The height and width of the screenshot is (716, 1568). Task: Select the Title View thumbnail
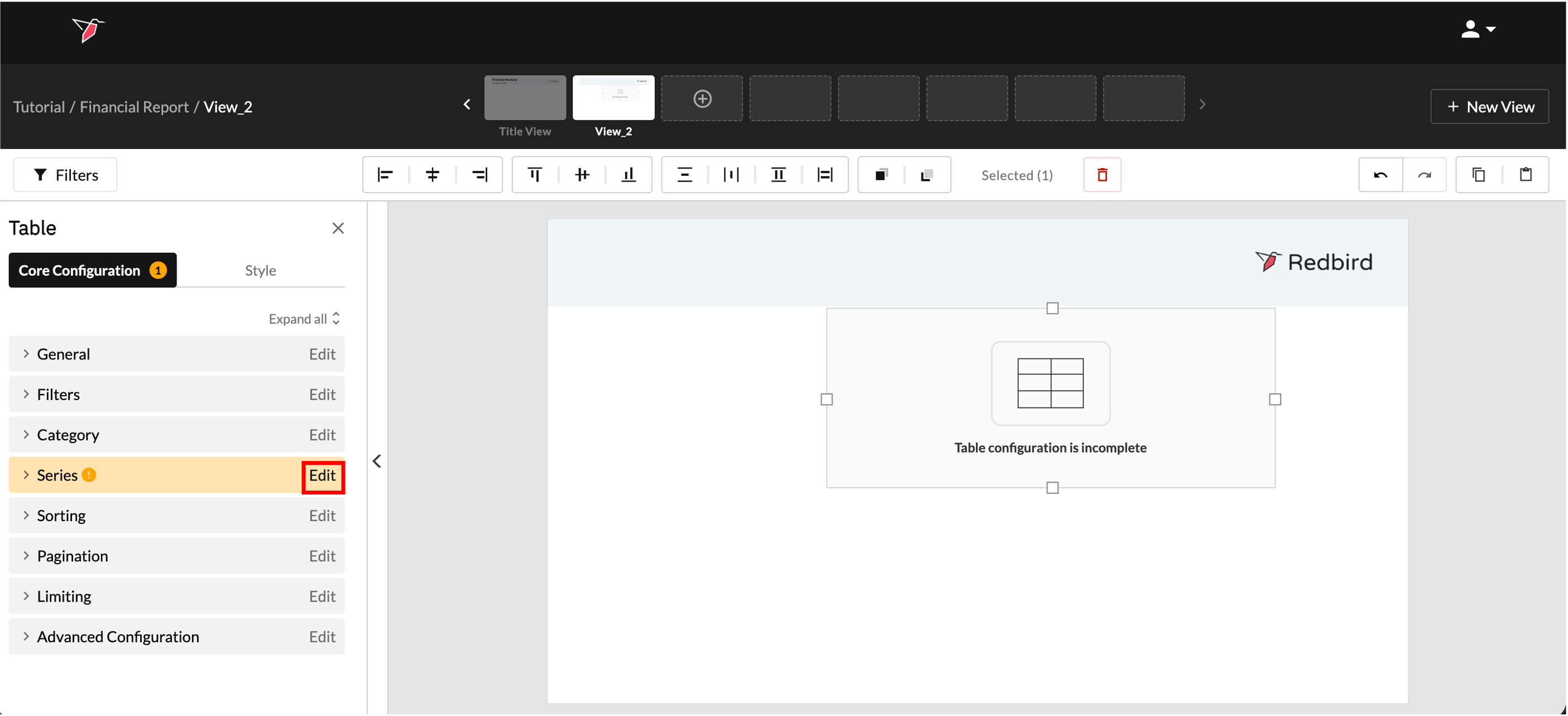coord(525,98)
